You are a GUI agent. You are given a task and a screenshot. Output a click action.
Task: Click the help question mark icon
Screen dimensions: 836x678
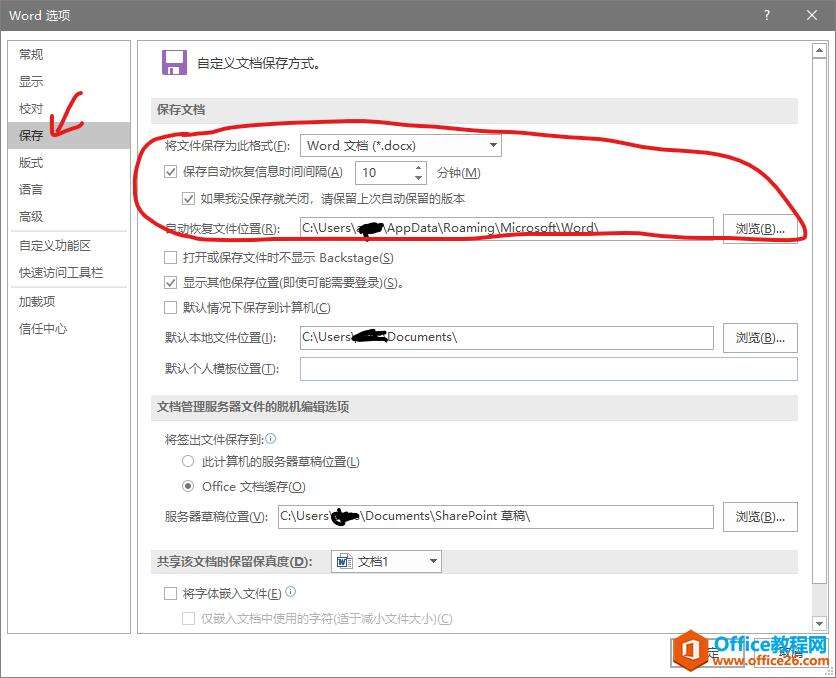point(767,15)
